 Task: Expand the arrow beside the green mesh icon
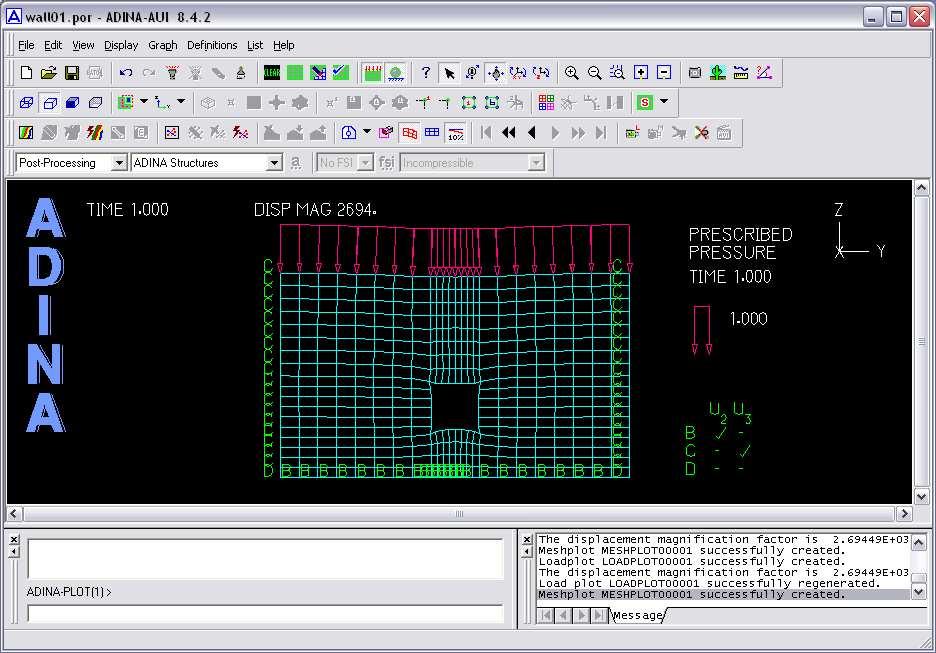click(144, 101)
